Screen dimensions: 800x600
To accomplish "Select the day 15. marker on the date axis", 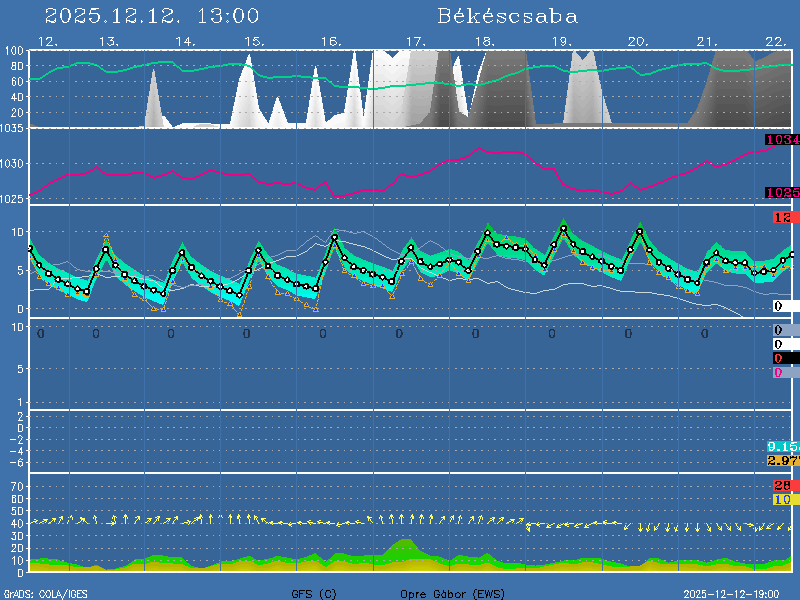I will tap(254, 41).
